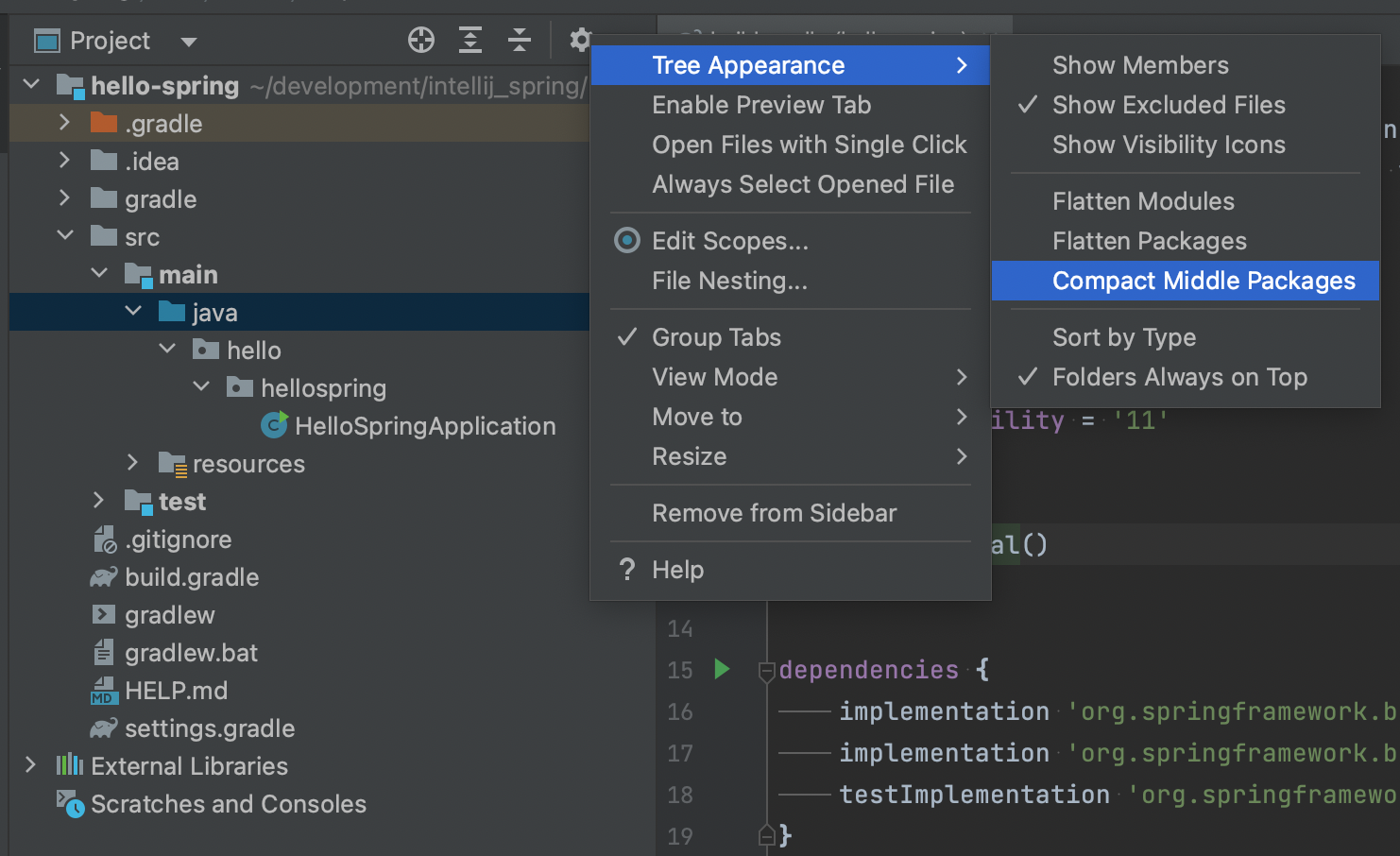Click the Scratches and Consoles icon
This screenshot has height=856, width=1400.
[x=70, y=804]
